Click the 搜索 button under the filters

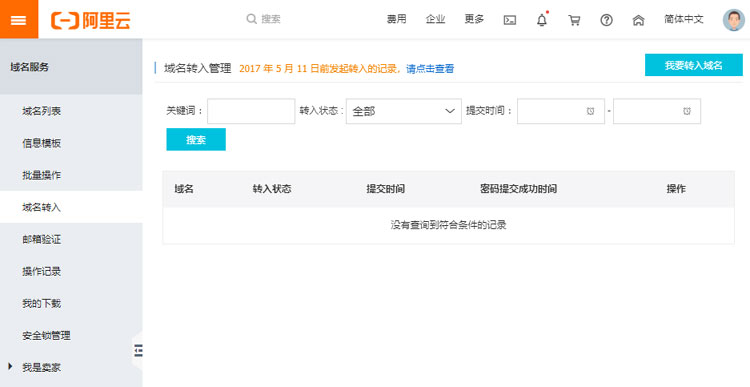(x=196, y=140)
